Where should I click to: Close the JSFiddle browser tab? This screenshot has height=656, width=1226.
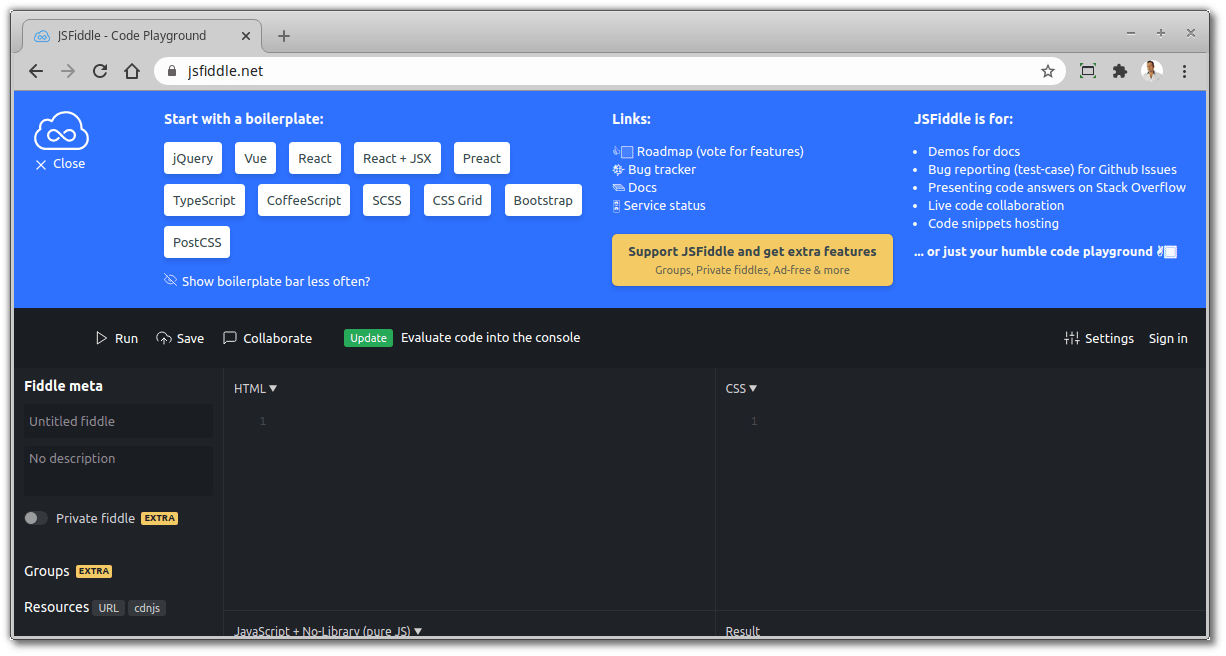[x=246, y=36]
